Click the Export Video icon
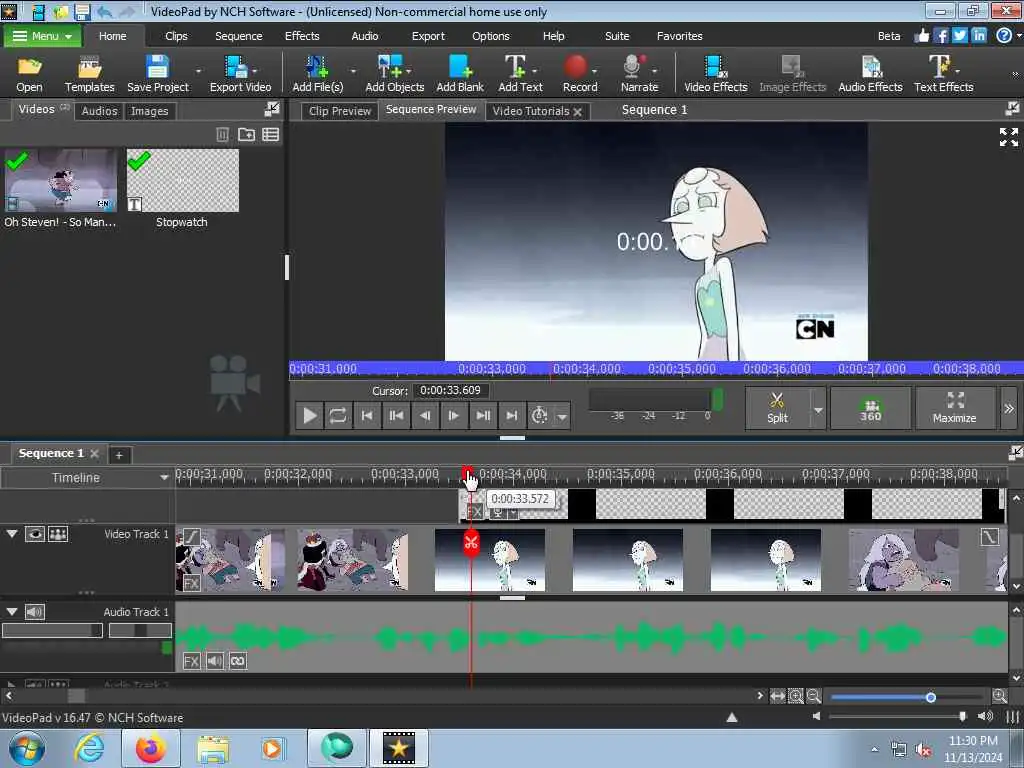 [x=240, y=73]
